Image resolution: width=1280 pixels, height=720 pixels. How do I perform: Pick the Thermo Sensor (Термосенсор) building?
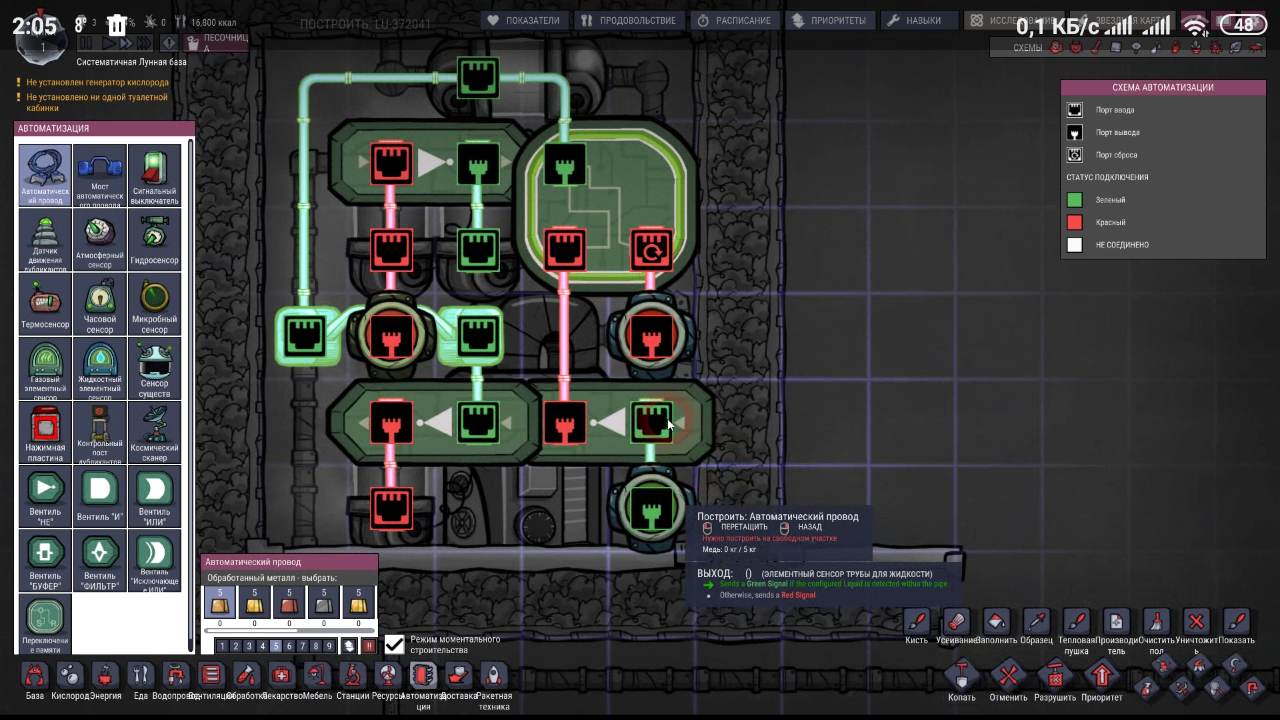pyautogui.click(x=45, y=304)
